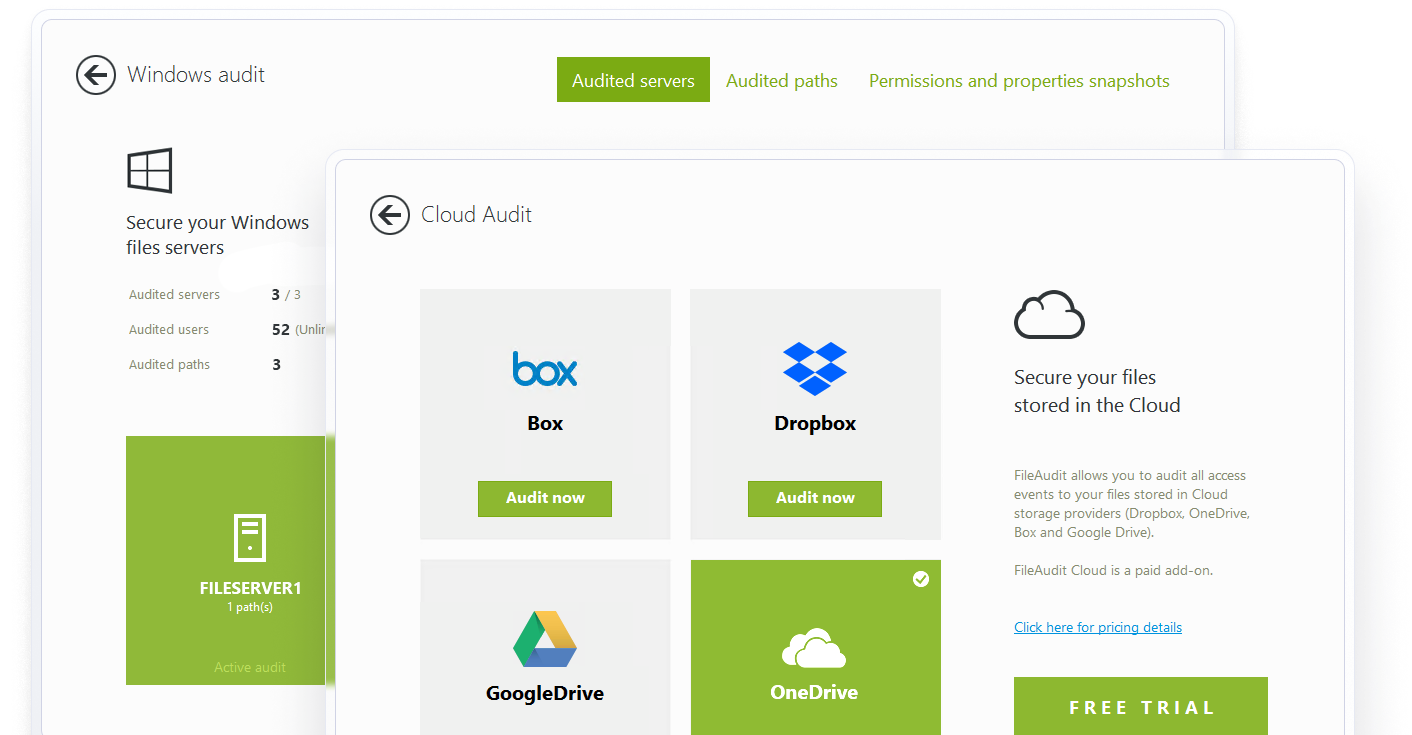Start the FREE TRIAL

[x=1141, y=706]
